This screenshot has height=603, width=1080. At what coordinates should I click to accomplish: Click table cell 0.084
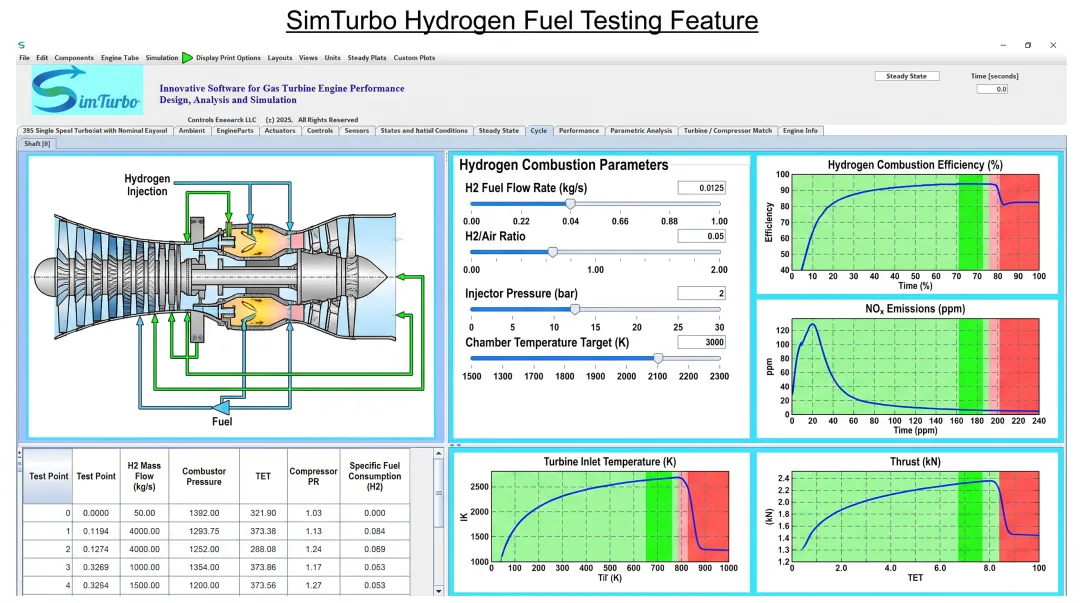[x=375, y=531]
